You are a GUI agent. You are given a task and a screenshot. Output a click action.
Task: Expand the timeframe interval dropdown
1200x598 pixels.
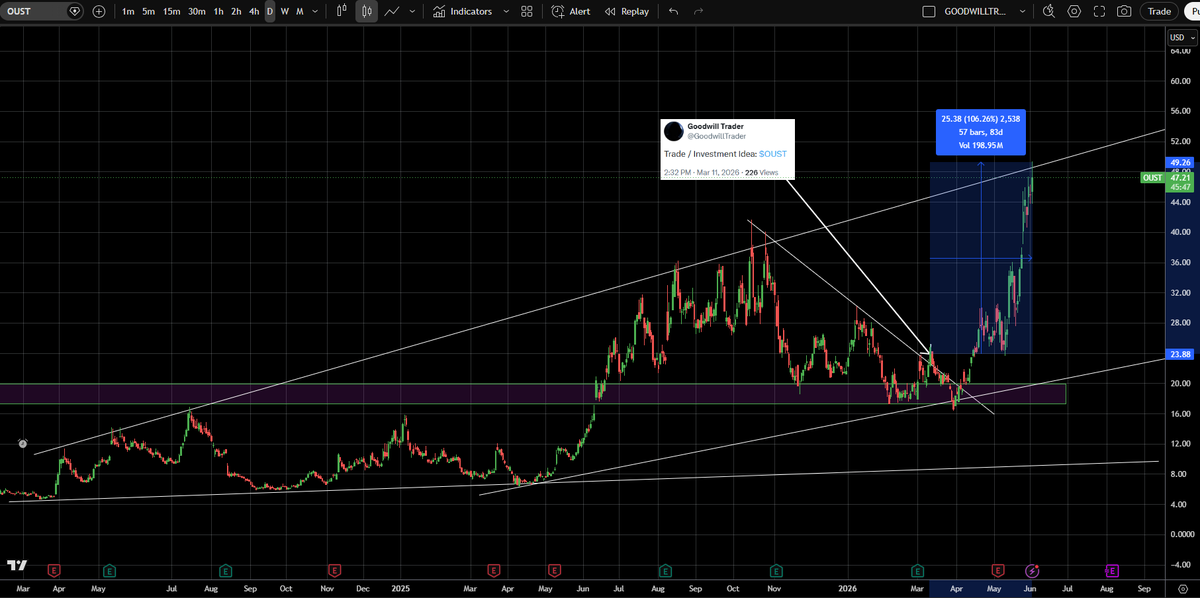[x=316, y=12]
